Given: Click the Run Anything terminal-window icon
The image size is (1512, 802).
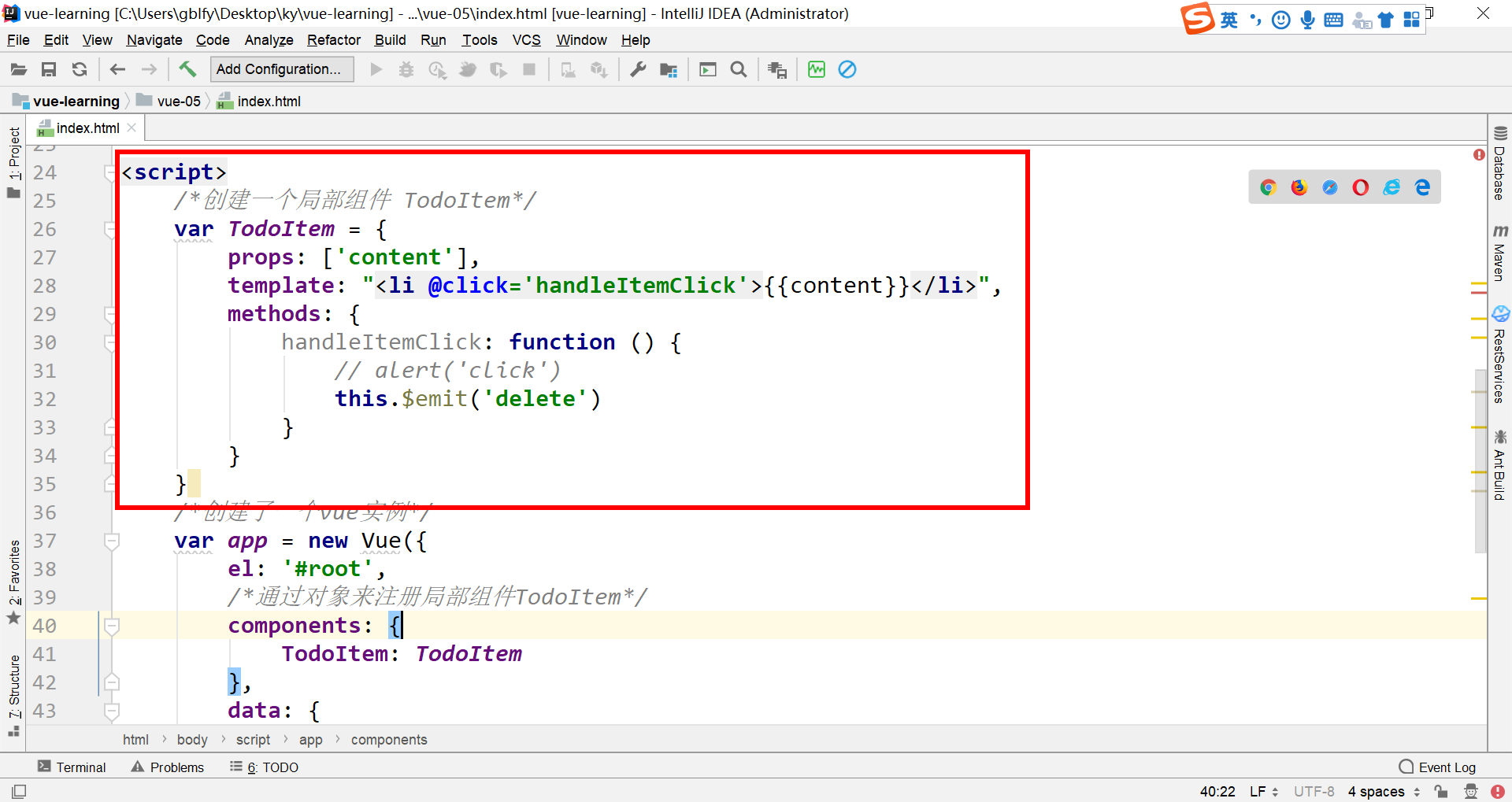Looking at the screenshot, I should pos(708,70).
